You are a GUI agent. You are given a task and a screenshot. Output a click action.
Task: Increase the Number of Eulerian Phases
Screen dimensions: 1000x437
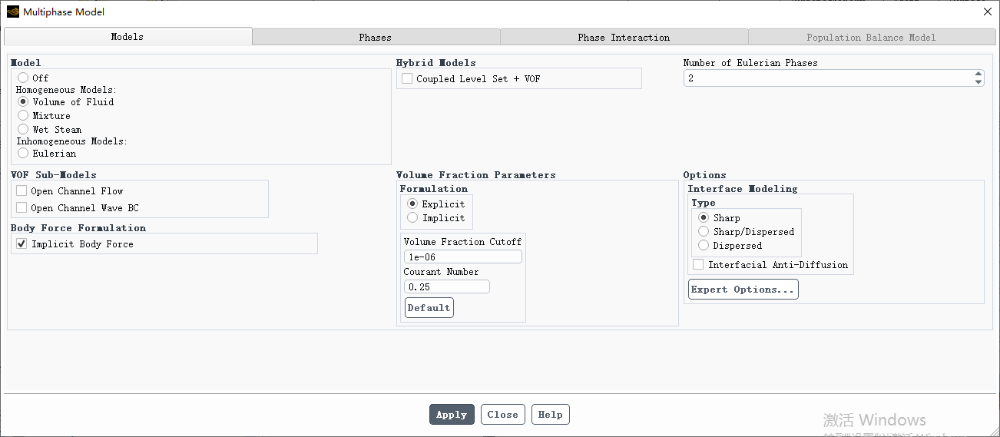pyautogui.click(x=978, y=73)
